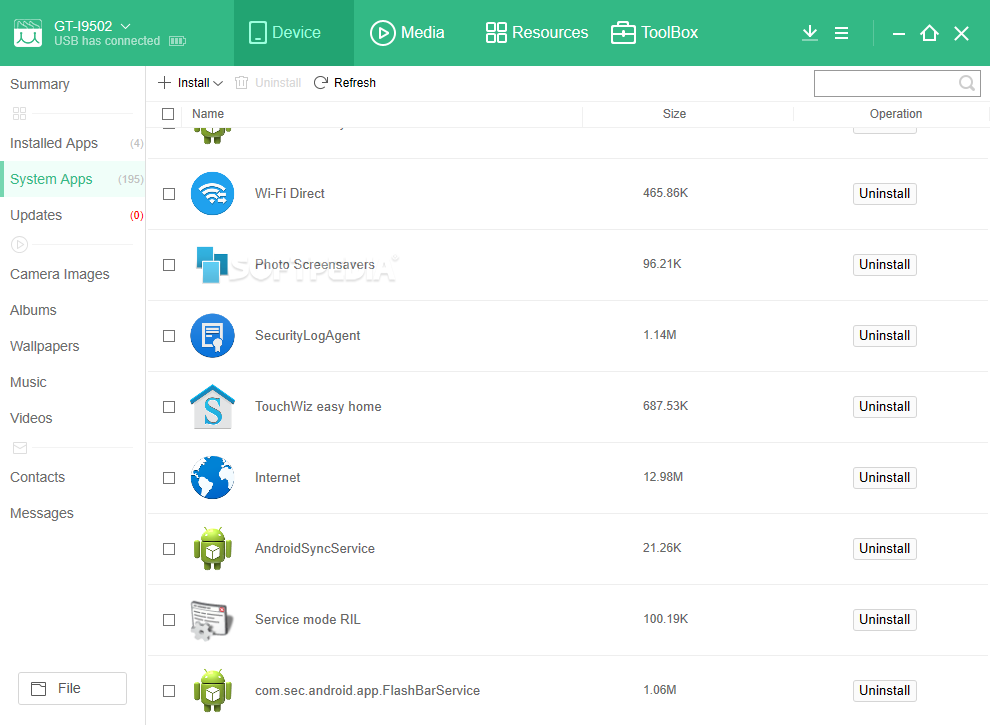The image size is (990, 725).
Task: Open Camera Images in sidebar
Action: pos(60,274)
